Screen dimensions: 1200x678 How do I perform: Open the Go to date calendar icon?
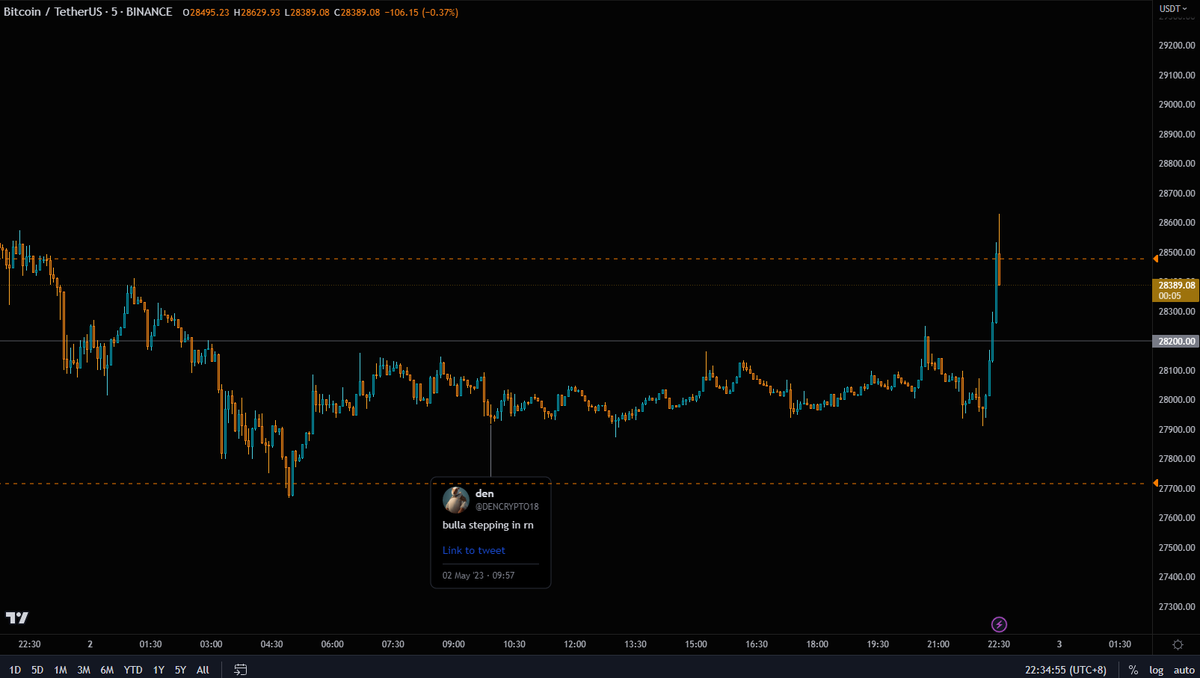tap(241, 669)
